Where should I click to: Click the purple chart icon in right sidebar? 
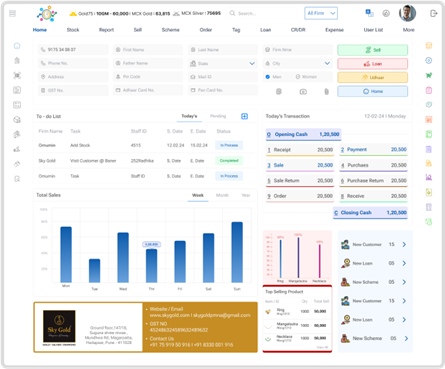pos(429,177)
